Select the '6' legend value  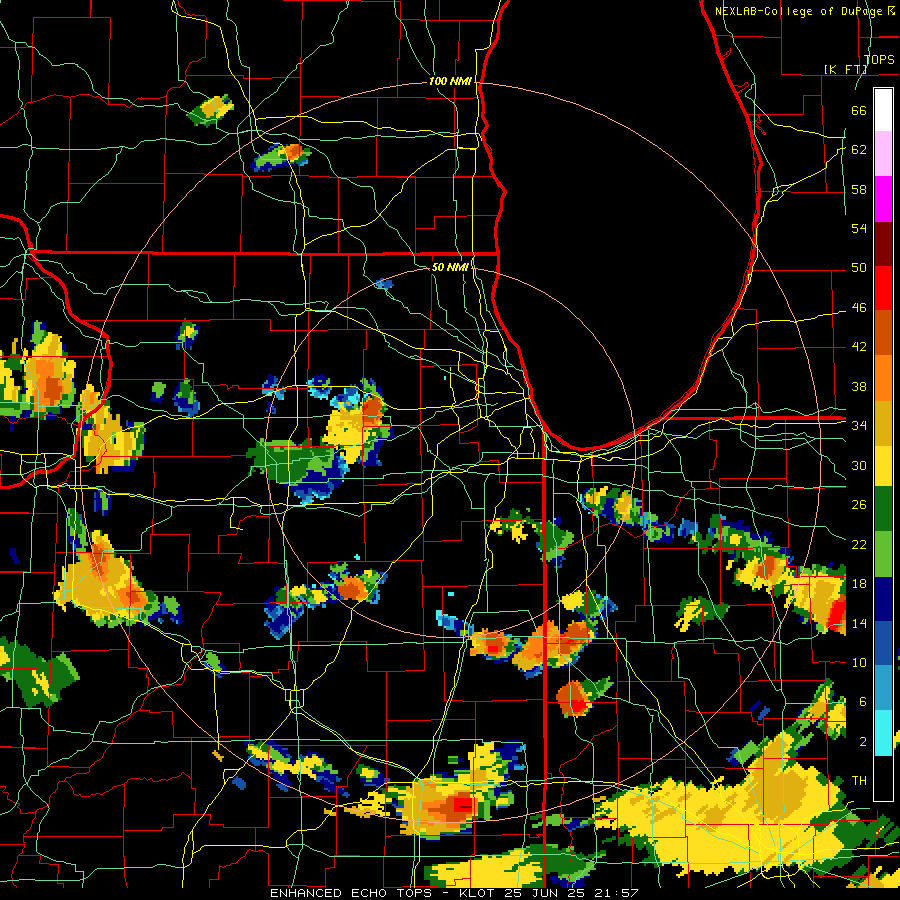862,702
